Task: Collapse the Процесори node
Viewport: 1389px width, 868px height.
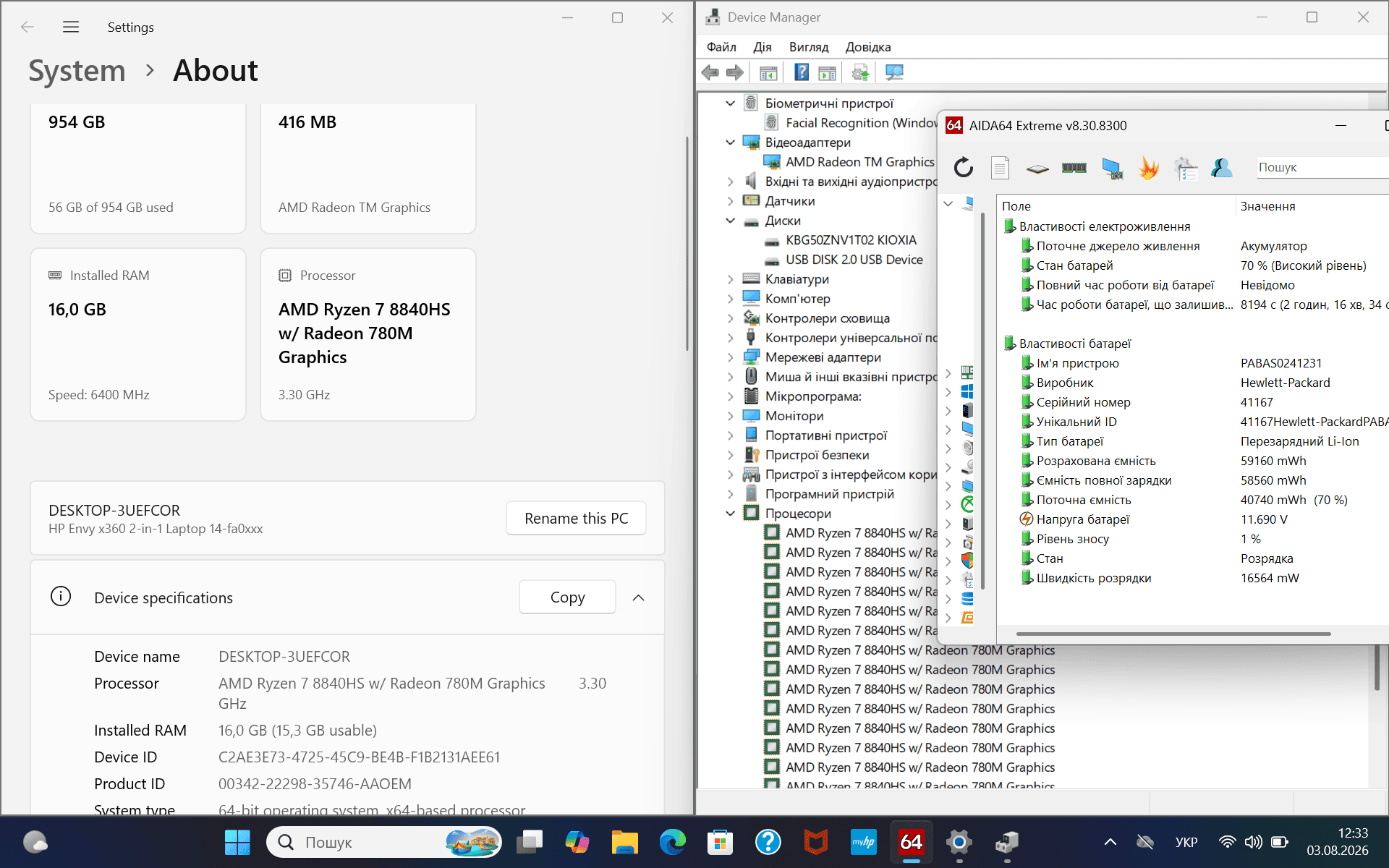Action: click(731, 514)
